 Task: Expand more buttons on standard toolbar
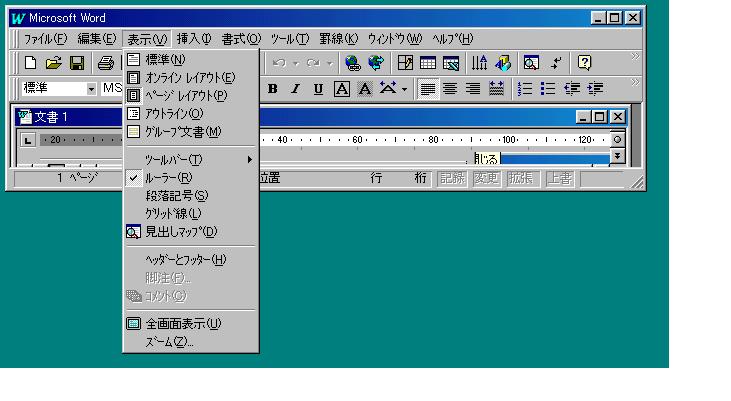pos(635,56)
